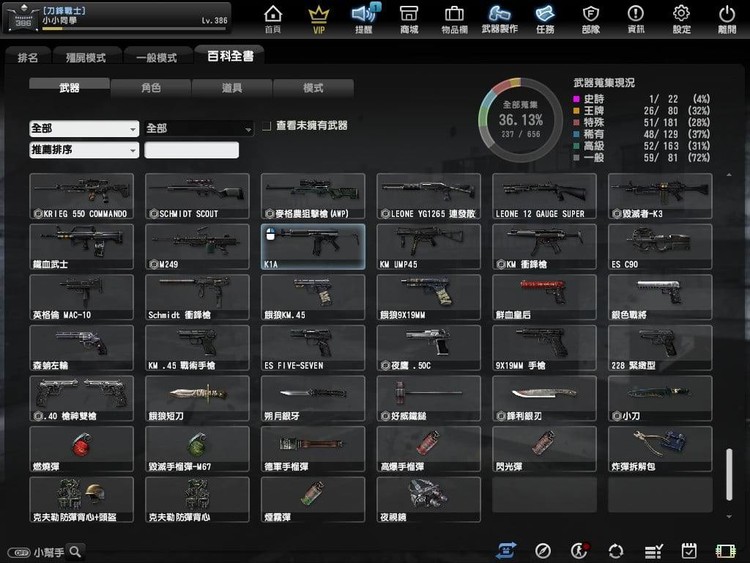Open the 武器製作 weapon crafting icon

pos(499,19)
